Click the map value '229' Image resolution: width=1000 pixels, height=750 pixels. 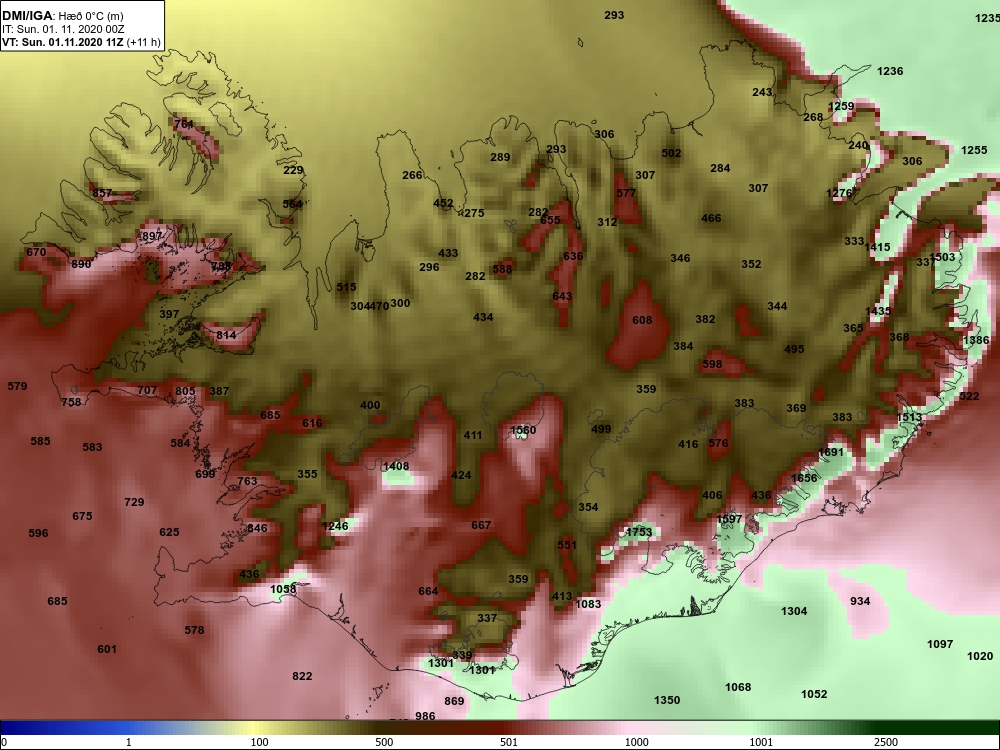pyautogui.click(x=293, y=170)
